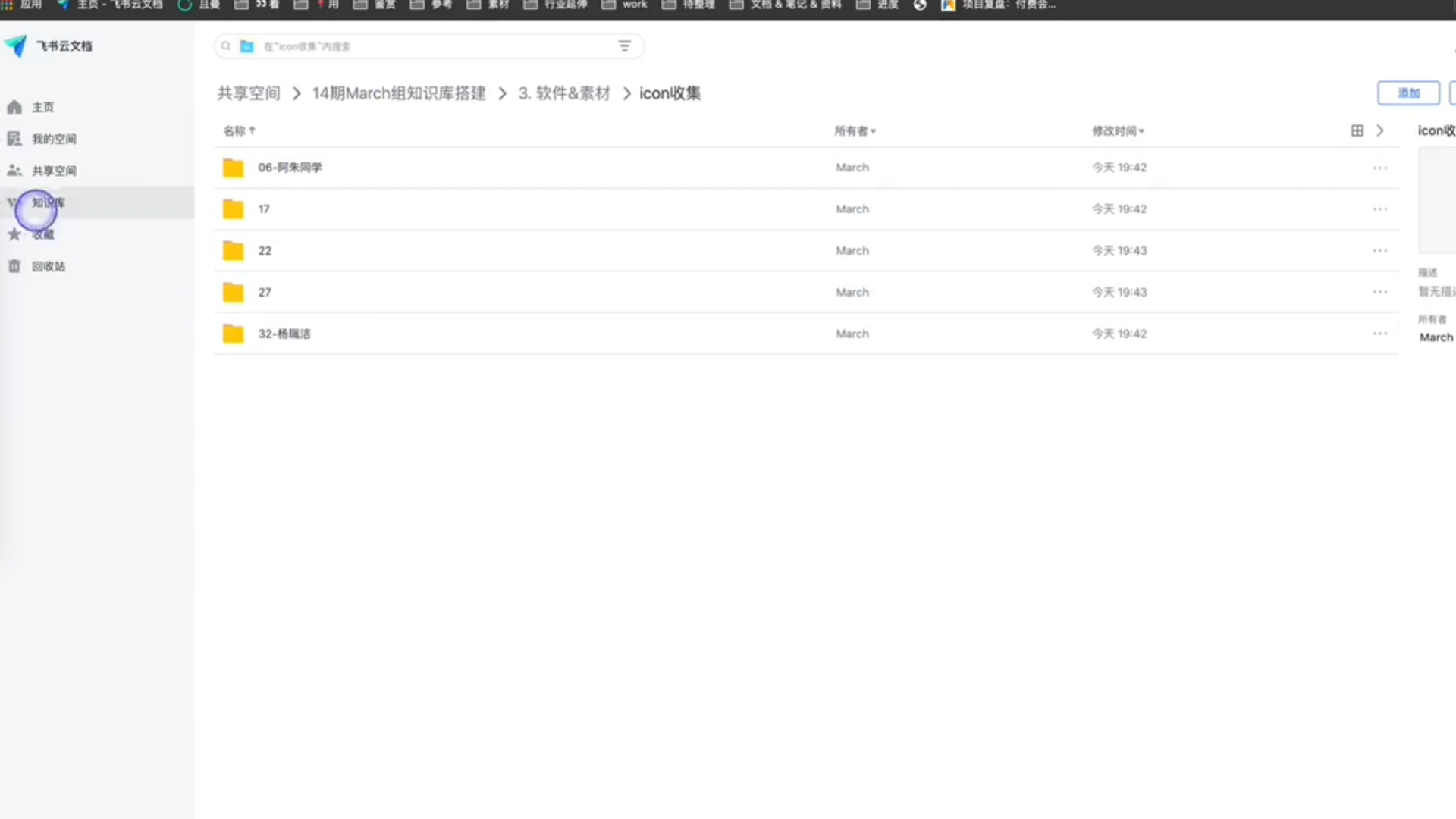Screen dimensions: 1456x819
Task: Collapse the details panel chevron
Action: tap(1380, 130)
